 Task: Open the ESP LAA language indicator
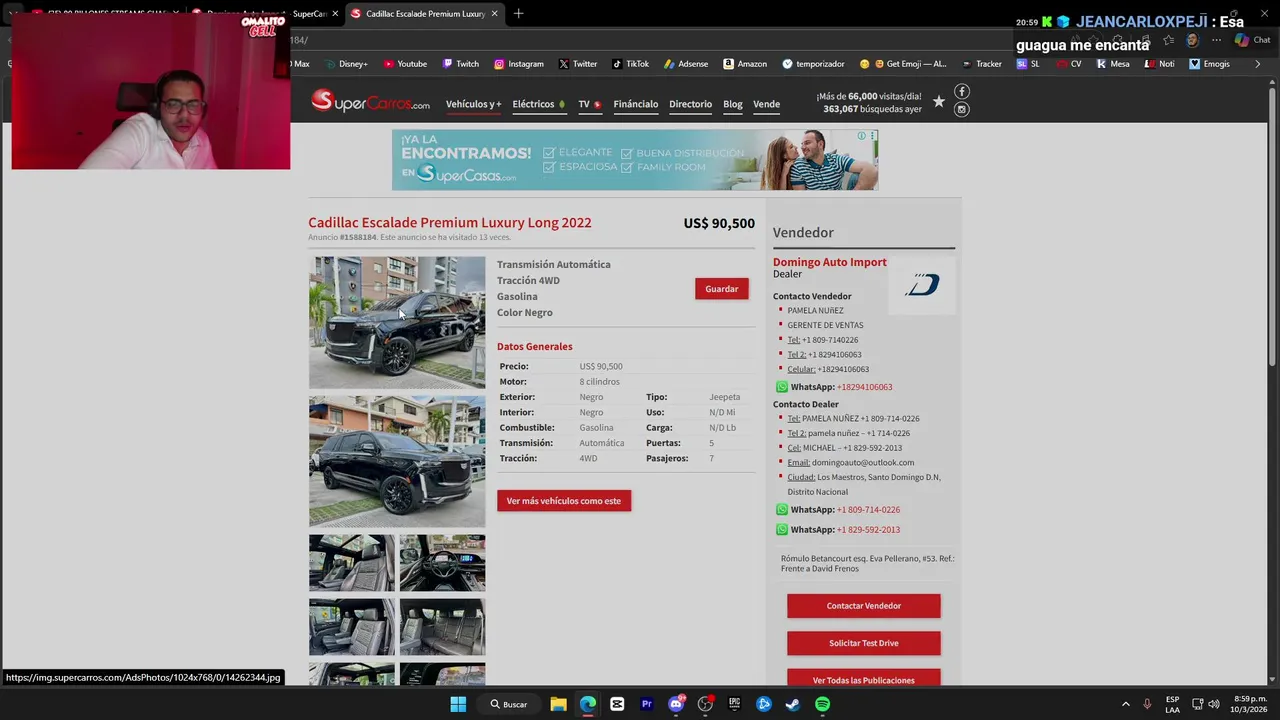(1172, 704)
